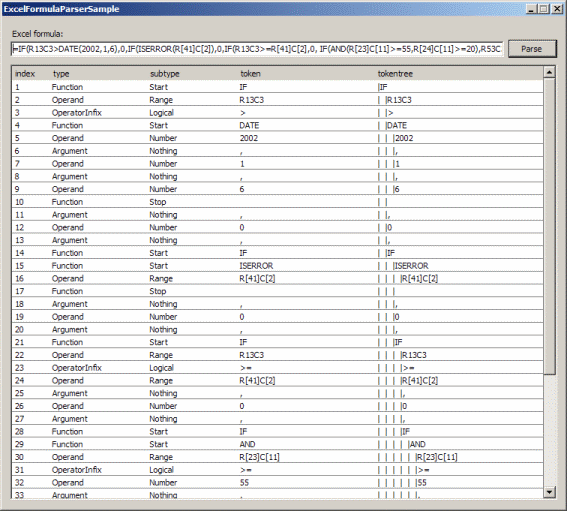Click the Parse button
The height and width of the screenshot is (511, 567).
532,49
